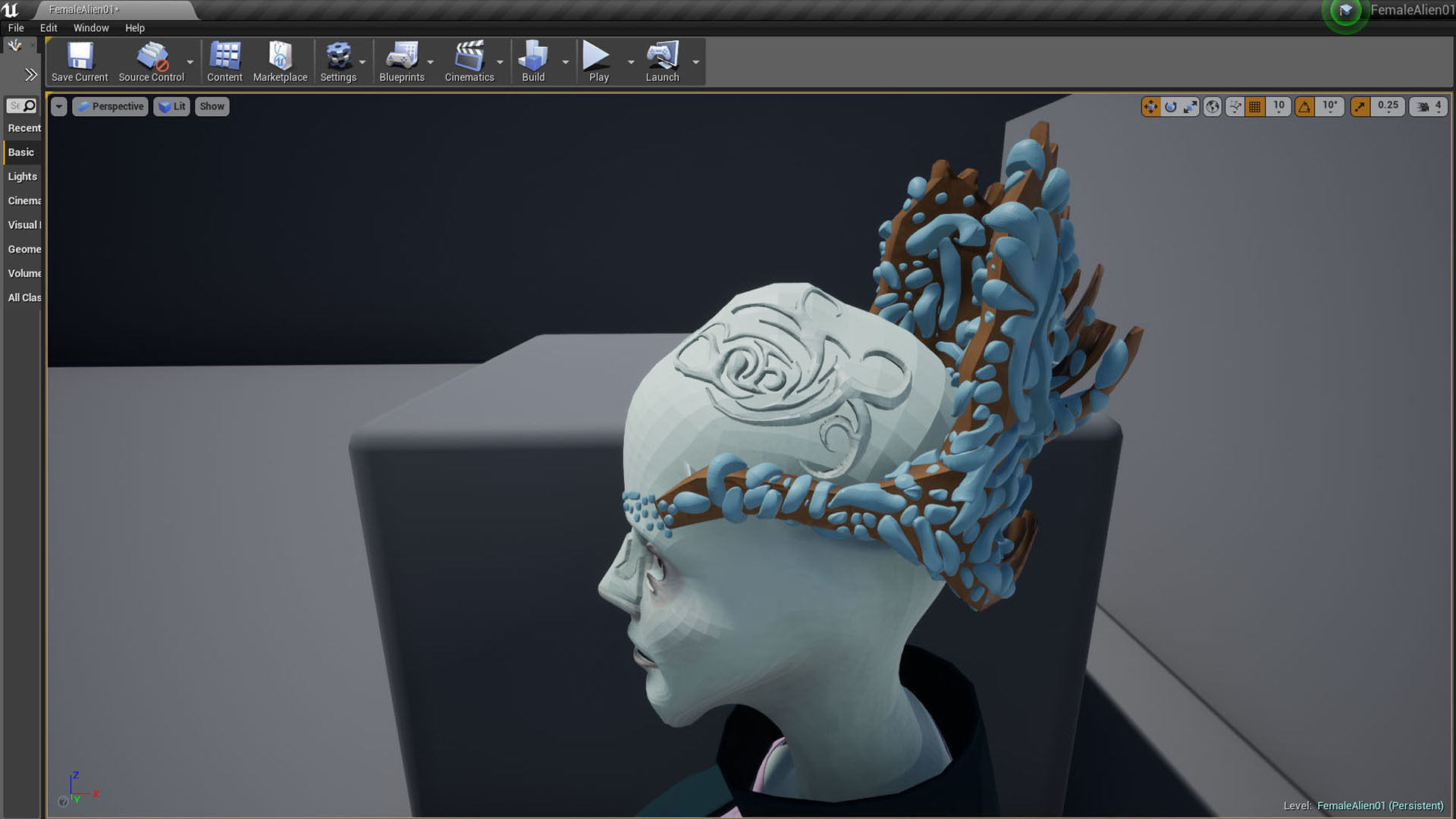Open the Edit menu

(x=49, y=28)
